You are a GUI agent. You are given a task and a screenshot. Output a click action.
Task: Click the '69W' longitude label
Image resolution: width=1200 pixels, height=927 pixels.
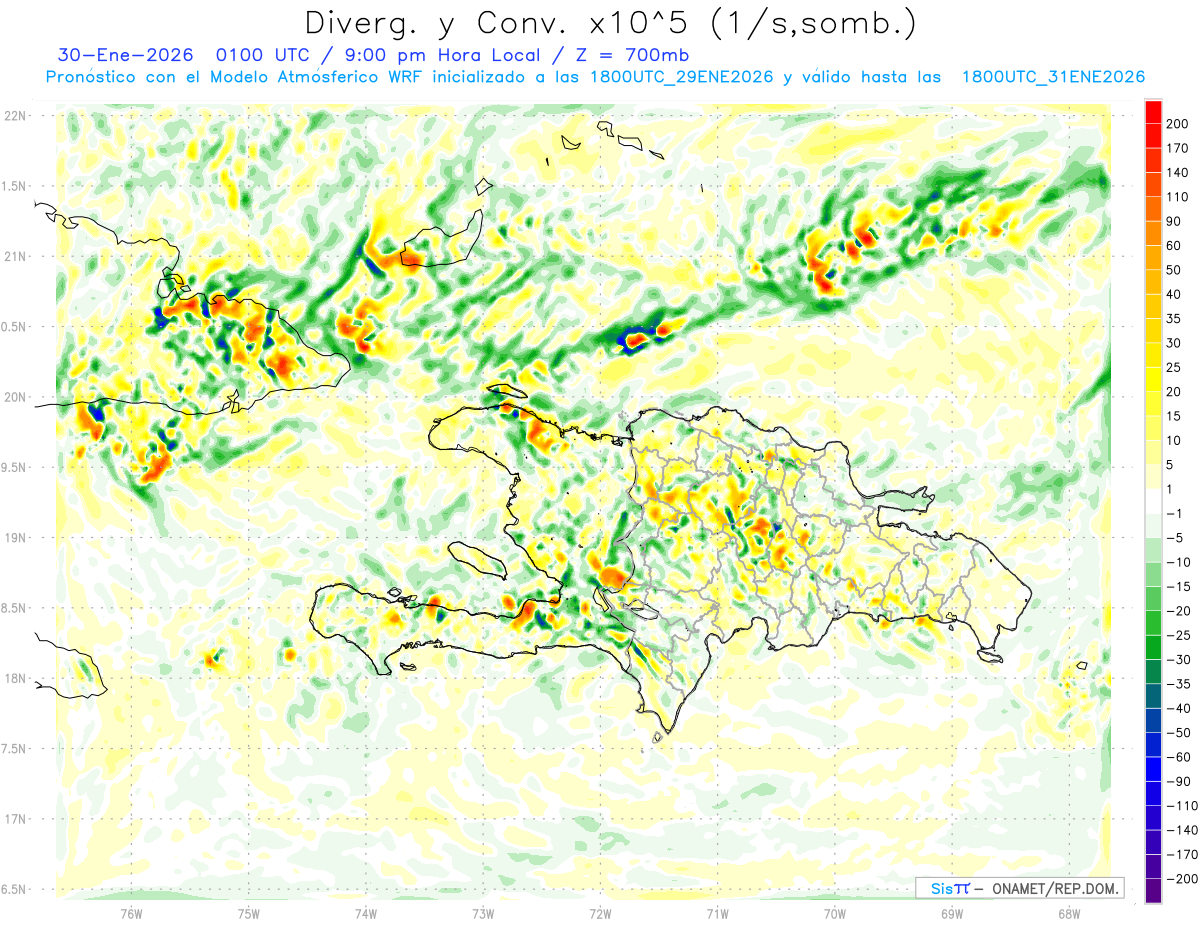(x=952, y=914)
